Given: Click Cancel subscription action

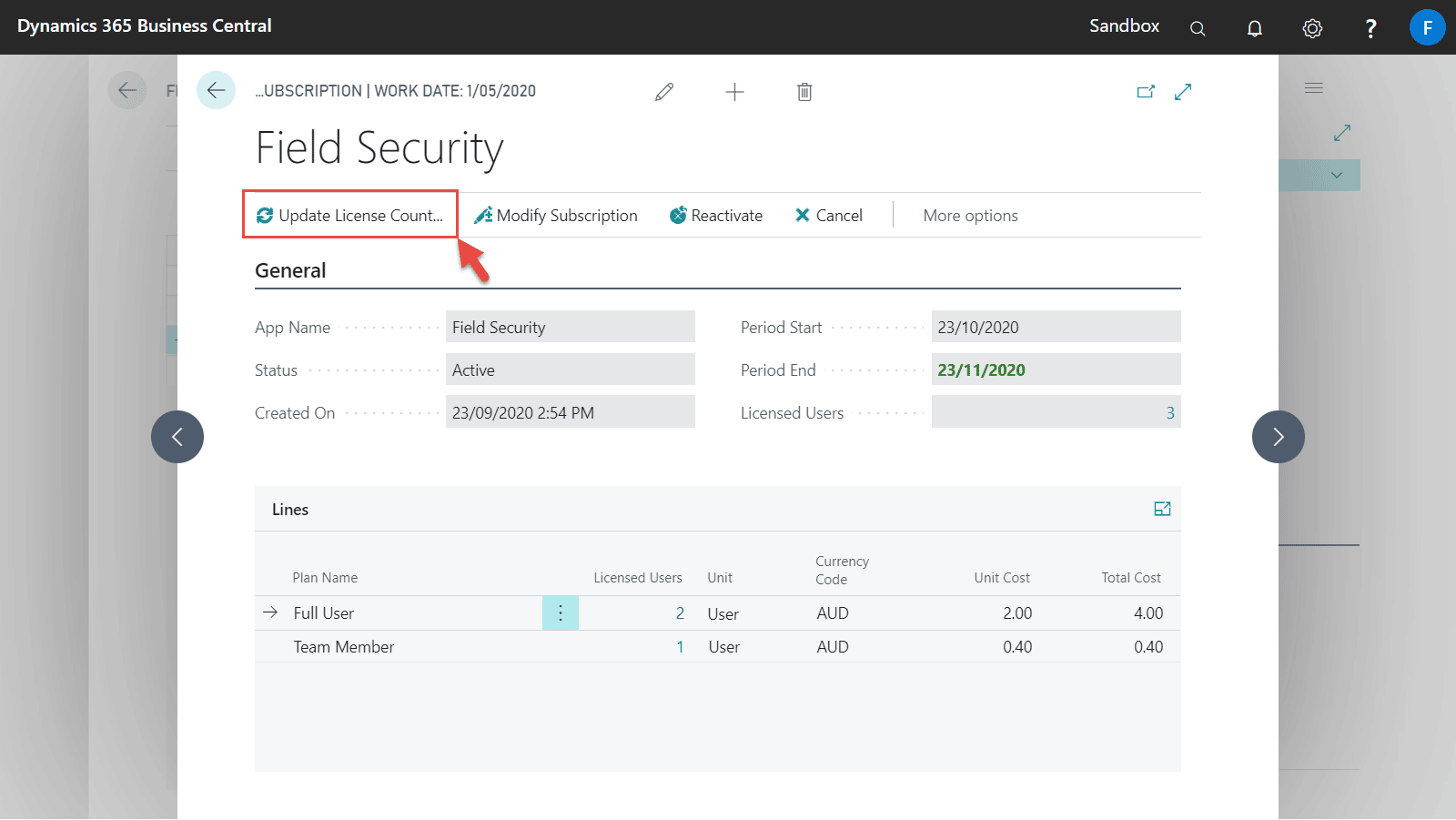Looking at the screenshot, I should click(829, 216).
